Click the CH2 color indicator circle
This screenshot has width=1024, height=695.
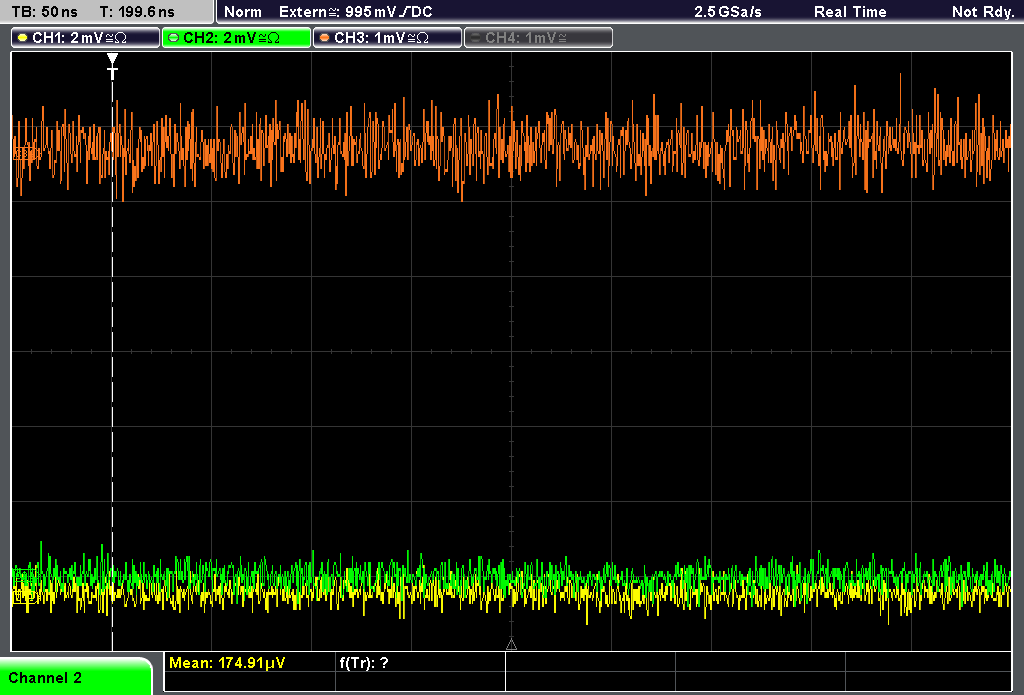point(174,38)
